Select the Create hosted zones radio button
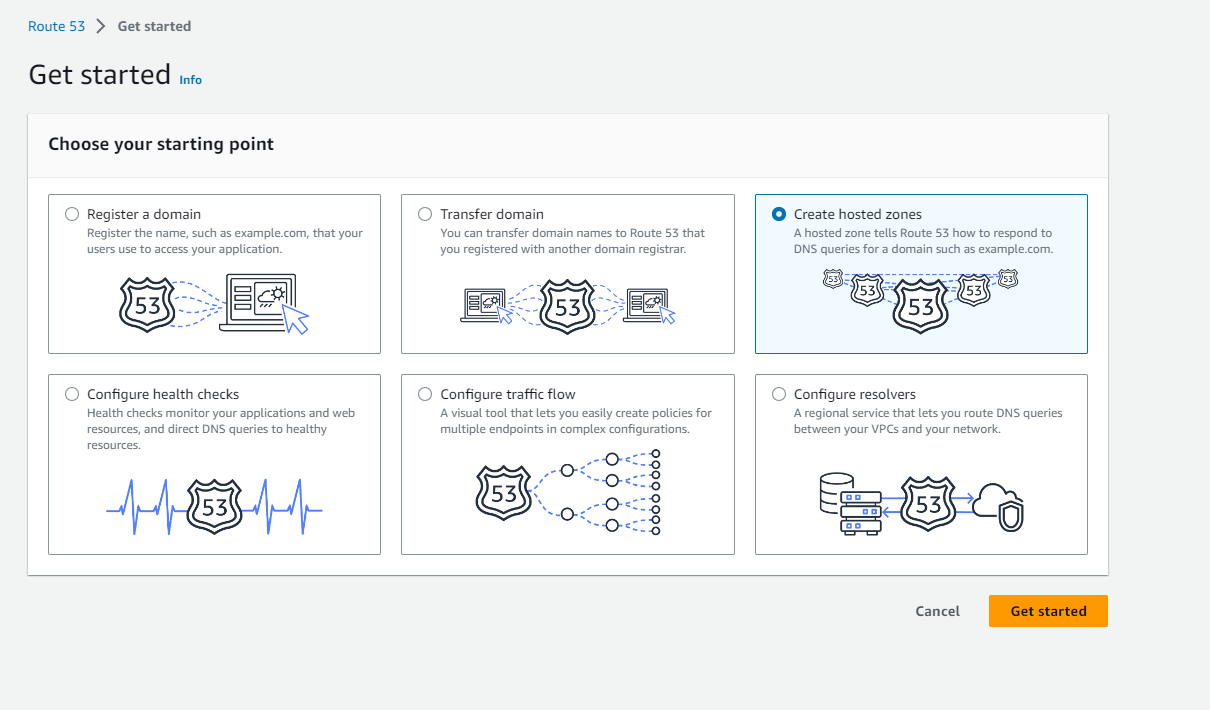This screenshot has height=710, width=1210. point(779,214)
